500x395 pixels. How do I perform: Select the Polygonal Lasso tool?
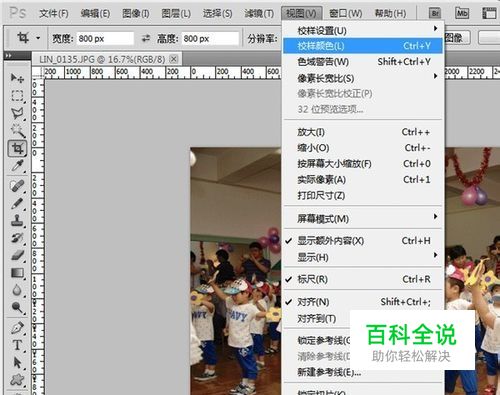pyautogui.click(x=17, y=114)
